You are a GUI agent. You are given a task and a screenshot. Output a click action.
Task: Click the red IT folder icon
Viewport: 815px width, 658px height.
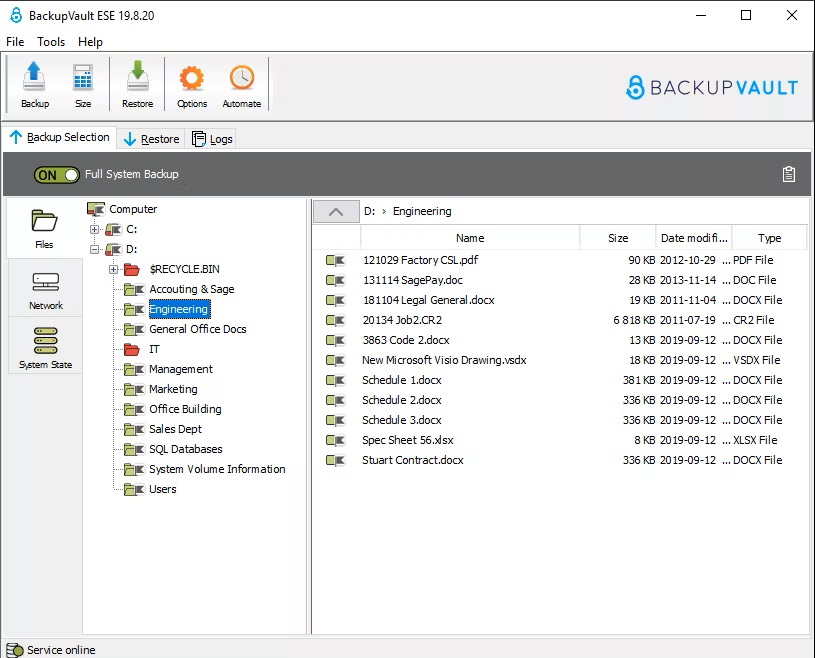tap(132, 349)
